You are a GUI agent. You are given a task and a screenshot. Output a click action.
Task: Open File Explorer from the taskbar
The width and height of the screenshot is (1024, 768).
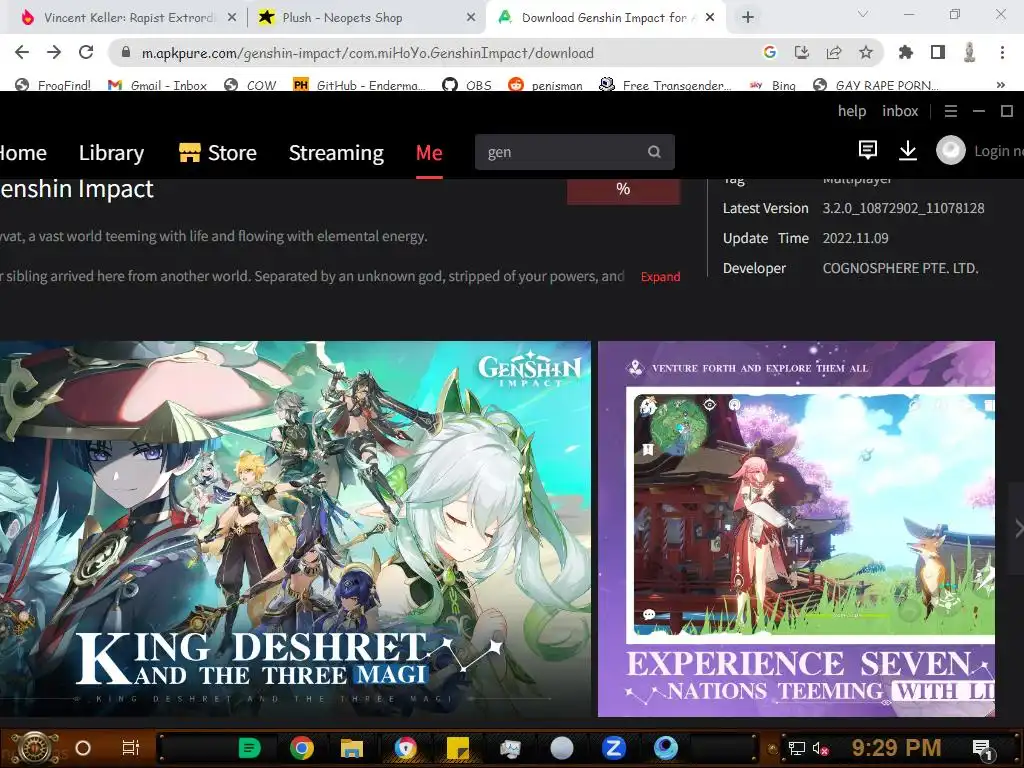click(351, 748)
